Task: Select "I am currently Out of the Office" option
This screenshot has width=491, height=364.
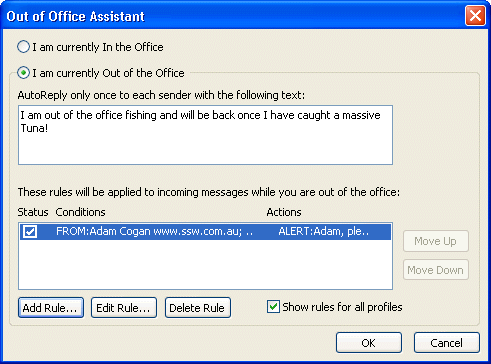Action: tap(23, 73)
